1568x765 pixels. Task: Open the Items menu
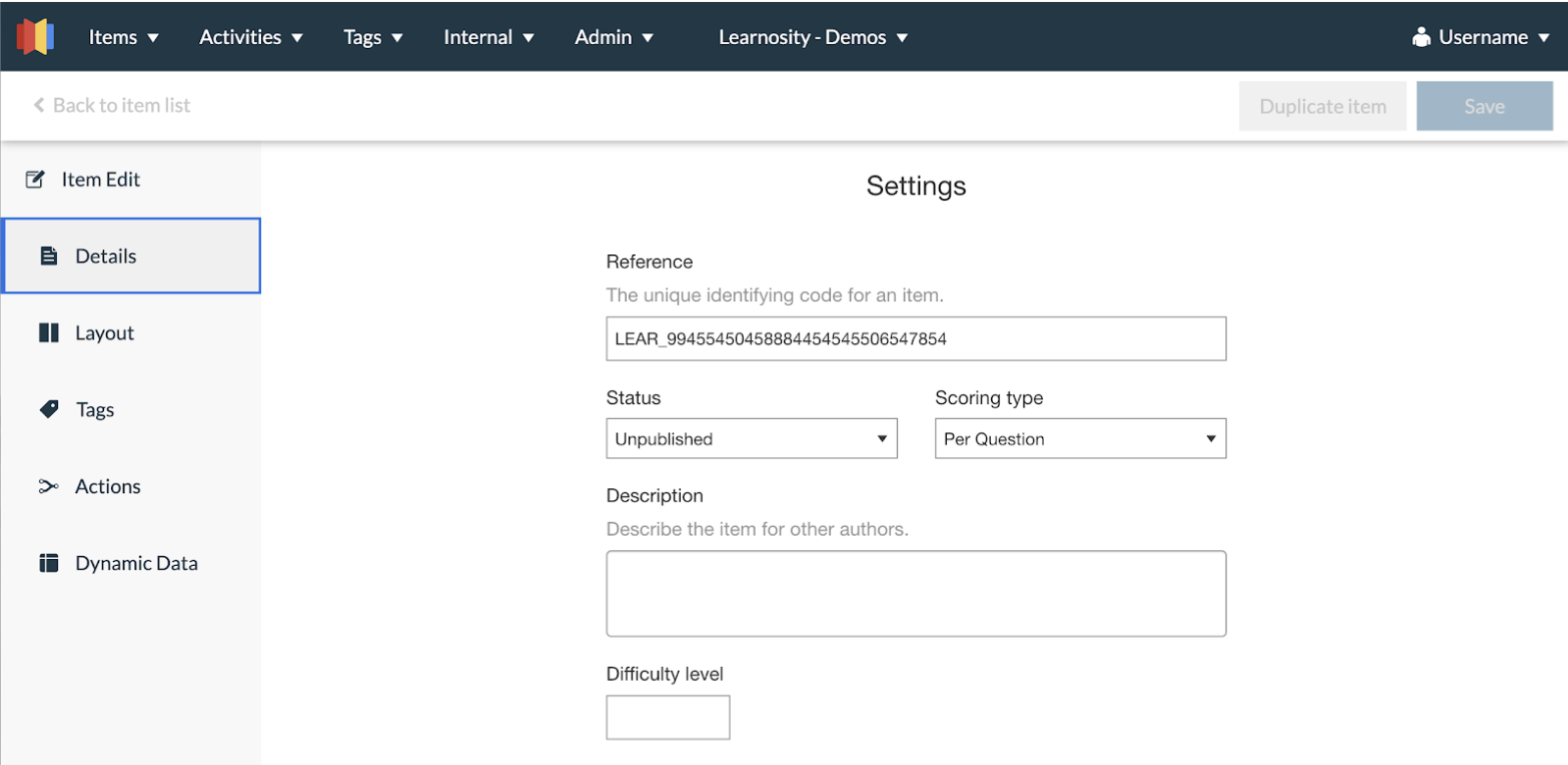(123, 37)
